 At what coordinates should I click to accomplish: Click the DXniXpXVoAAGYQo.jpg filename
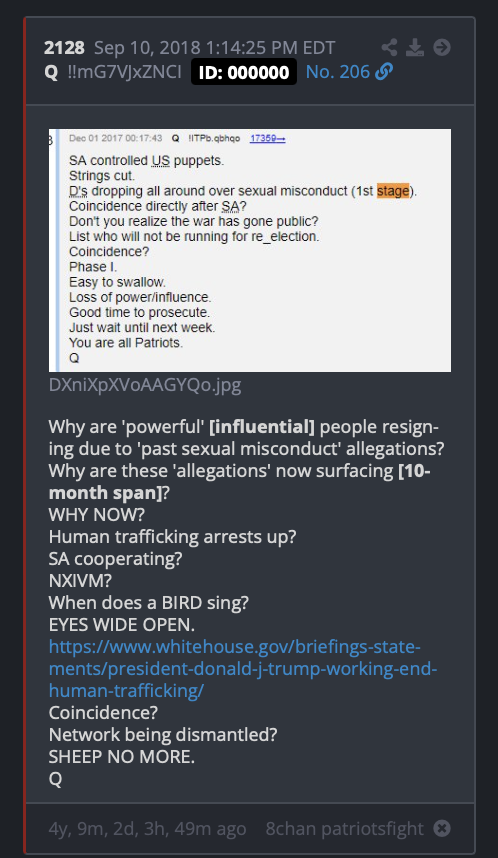[144, 385]
